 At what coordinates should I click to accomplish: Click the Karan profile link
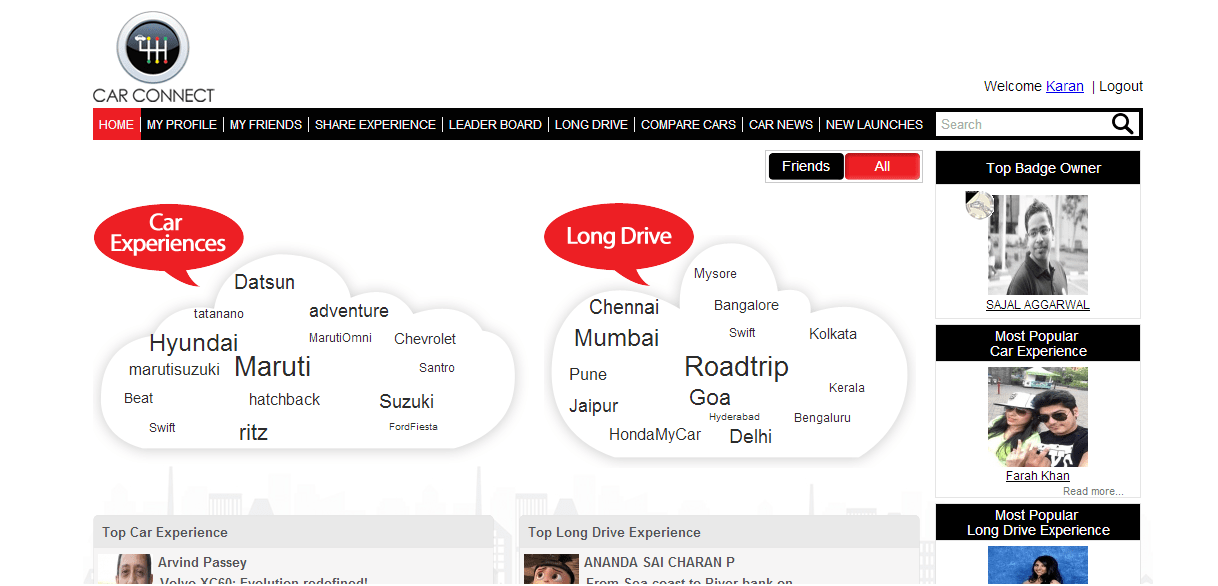(1065, 86)
